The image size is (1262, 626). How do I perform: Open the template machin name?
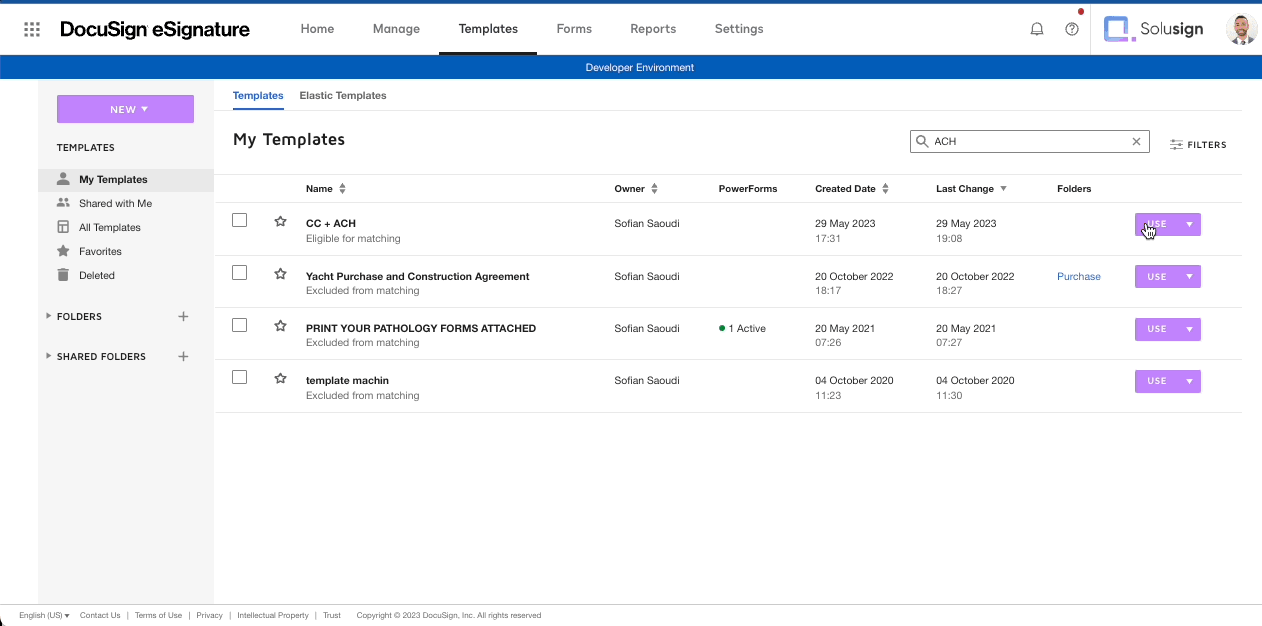(x=347, y=380)
